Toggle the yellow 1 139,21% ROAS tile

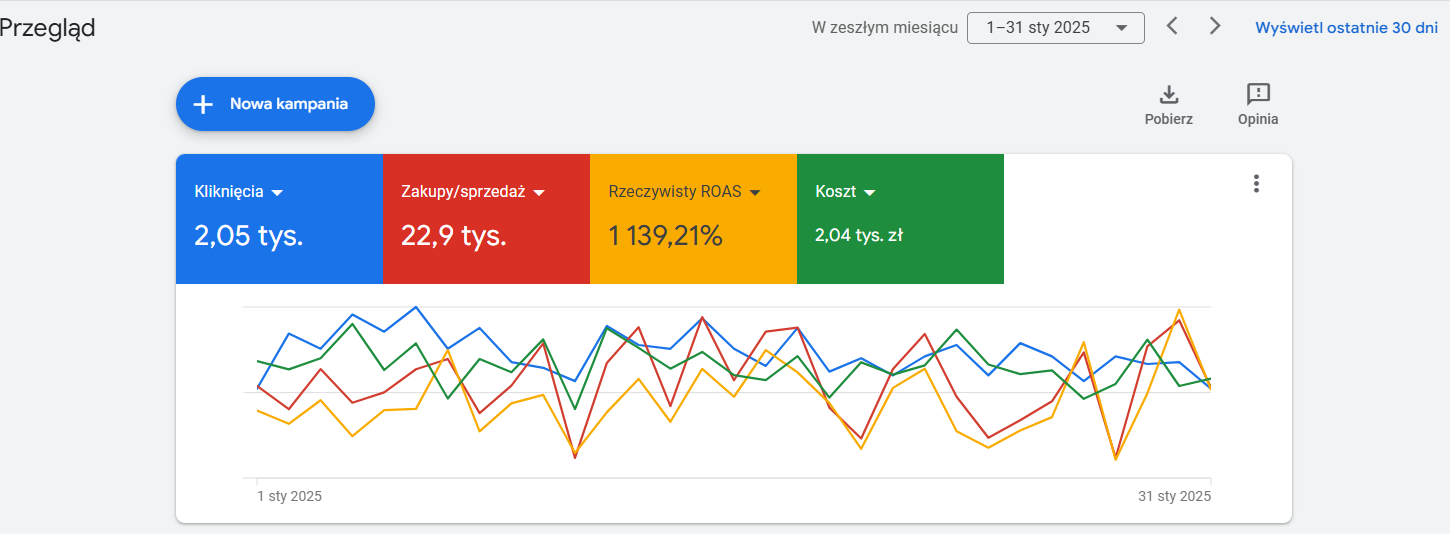[x=693, y=219]
